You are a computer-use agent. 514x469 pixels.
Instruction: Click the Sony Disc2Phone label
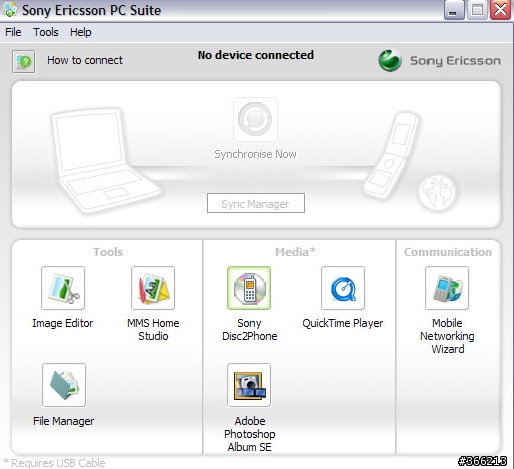[x=250, y=329]
